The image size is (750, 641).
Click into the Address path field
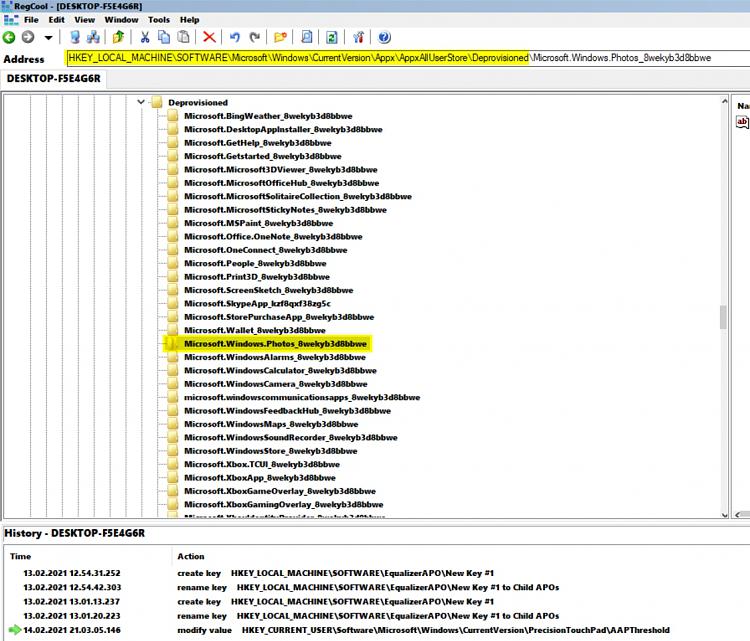click(x=408, y=58)
